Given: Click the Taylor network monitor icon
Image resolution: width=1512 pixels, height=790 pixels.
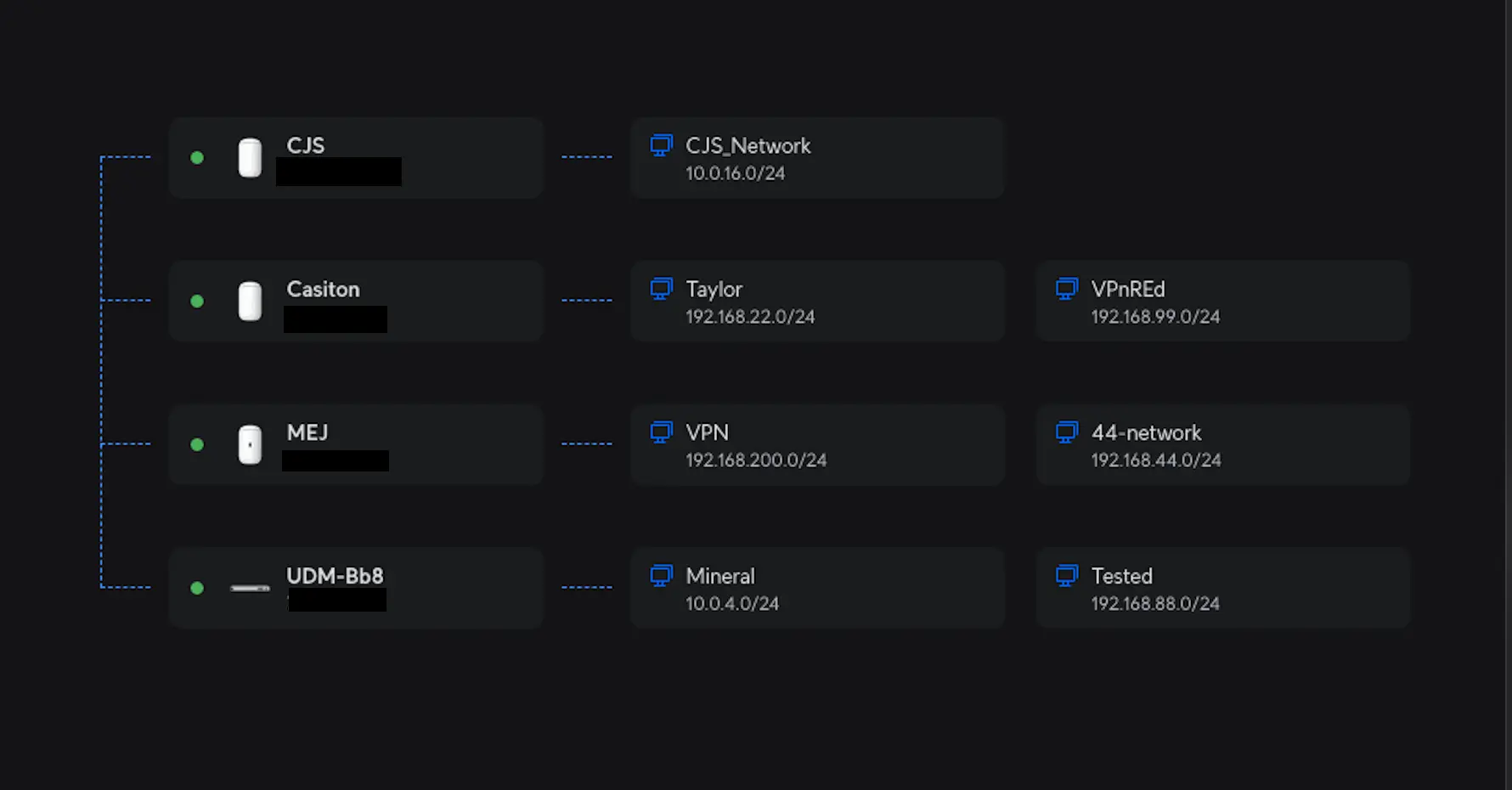Looking at the screenshot, I should click(661, 289).
